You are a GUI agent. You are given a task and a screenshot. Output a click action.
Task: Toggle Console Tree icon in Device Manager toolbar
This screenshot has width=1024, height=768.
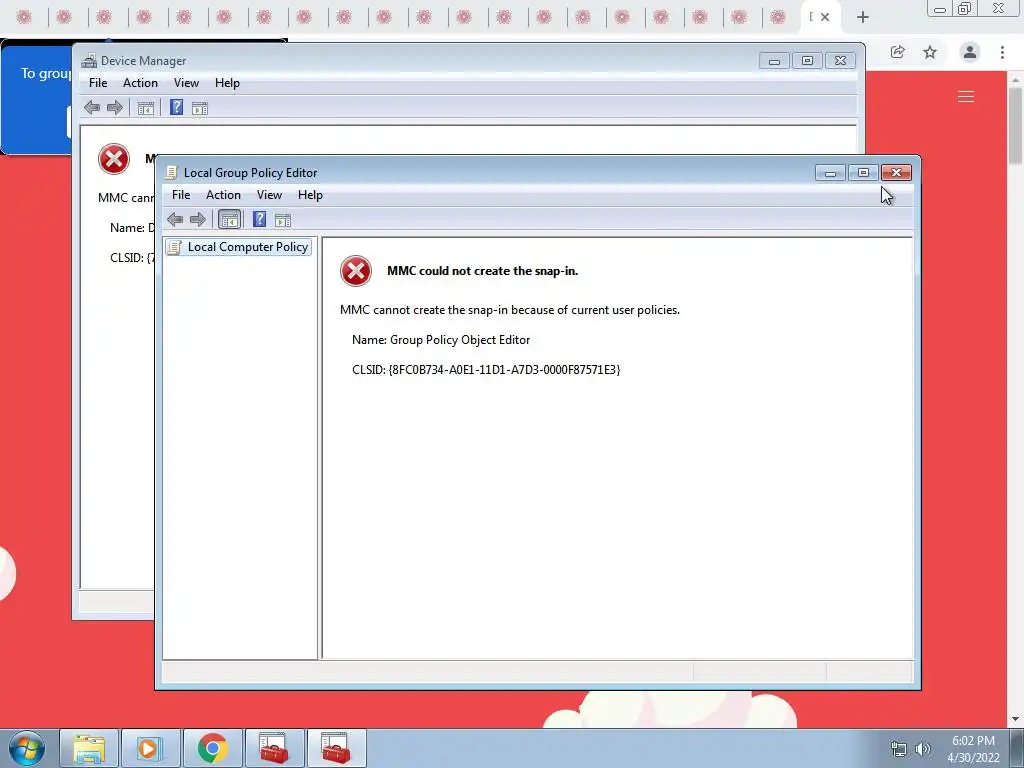146,108
